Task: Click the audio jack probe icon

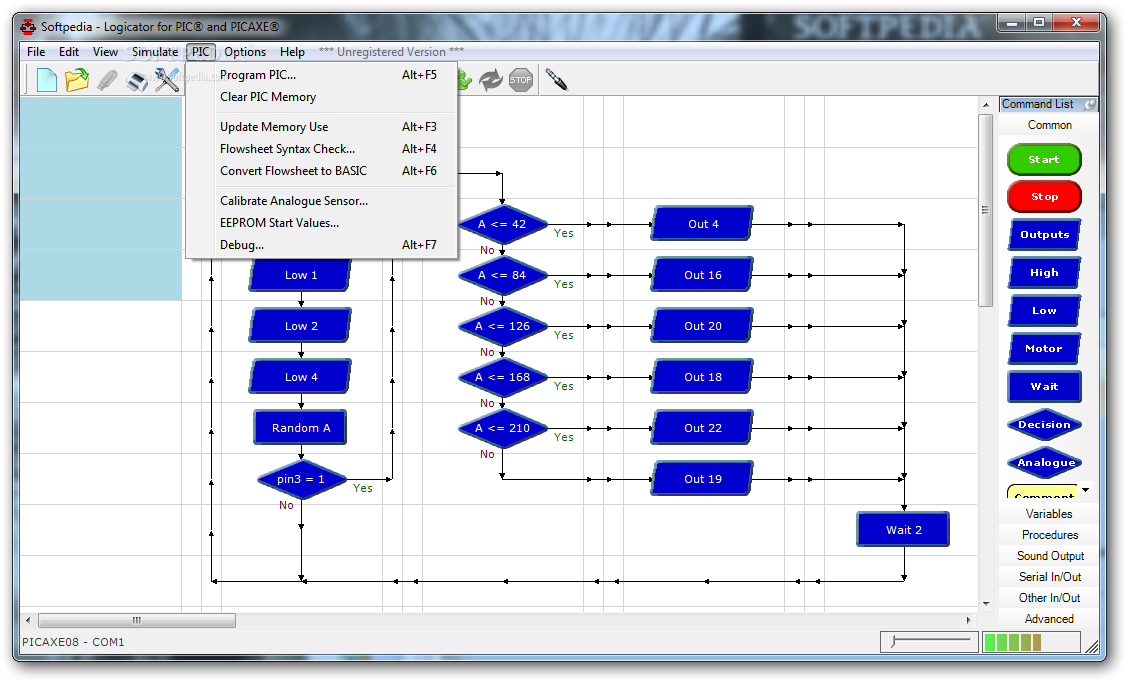Action: point(556,80)
